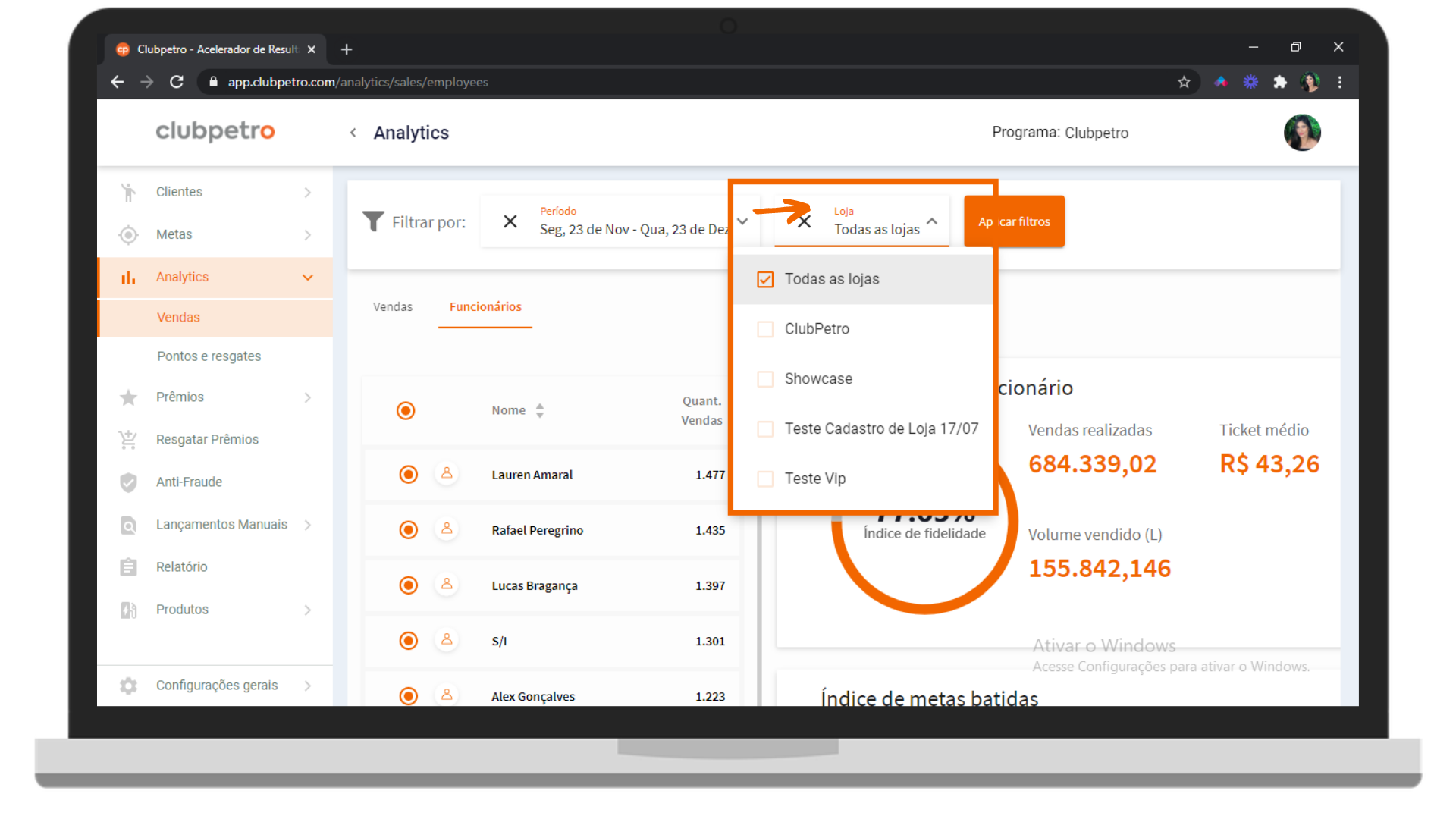This screenshot has height=819, width=1456.
Task: Check the Teste Vip store checkbox
Action: [x=765, y=479]
